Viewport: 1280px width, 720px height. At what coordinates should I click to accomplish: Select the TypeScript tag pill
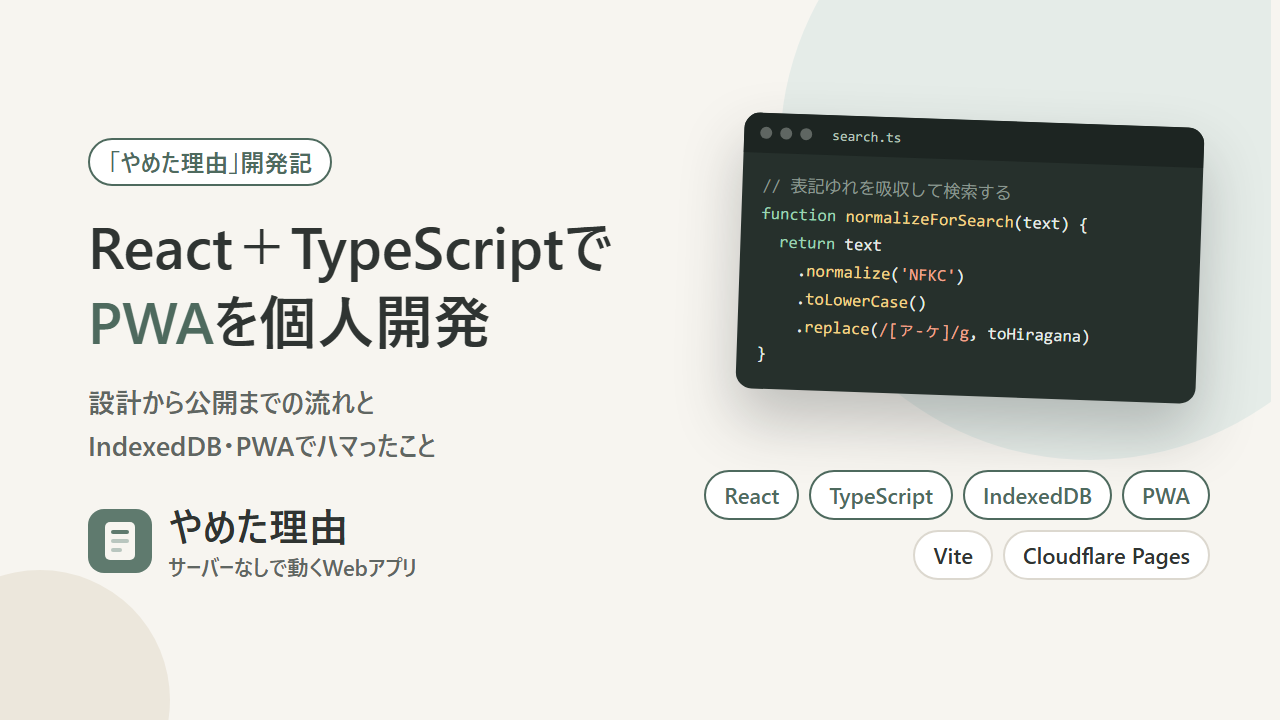coord(881,495)
